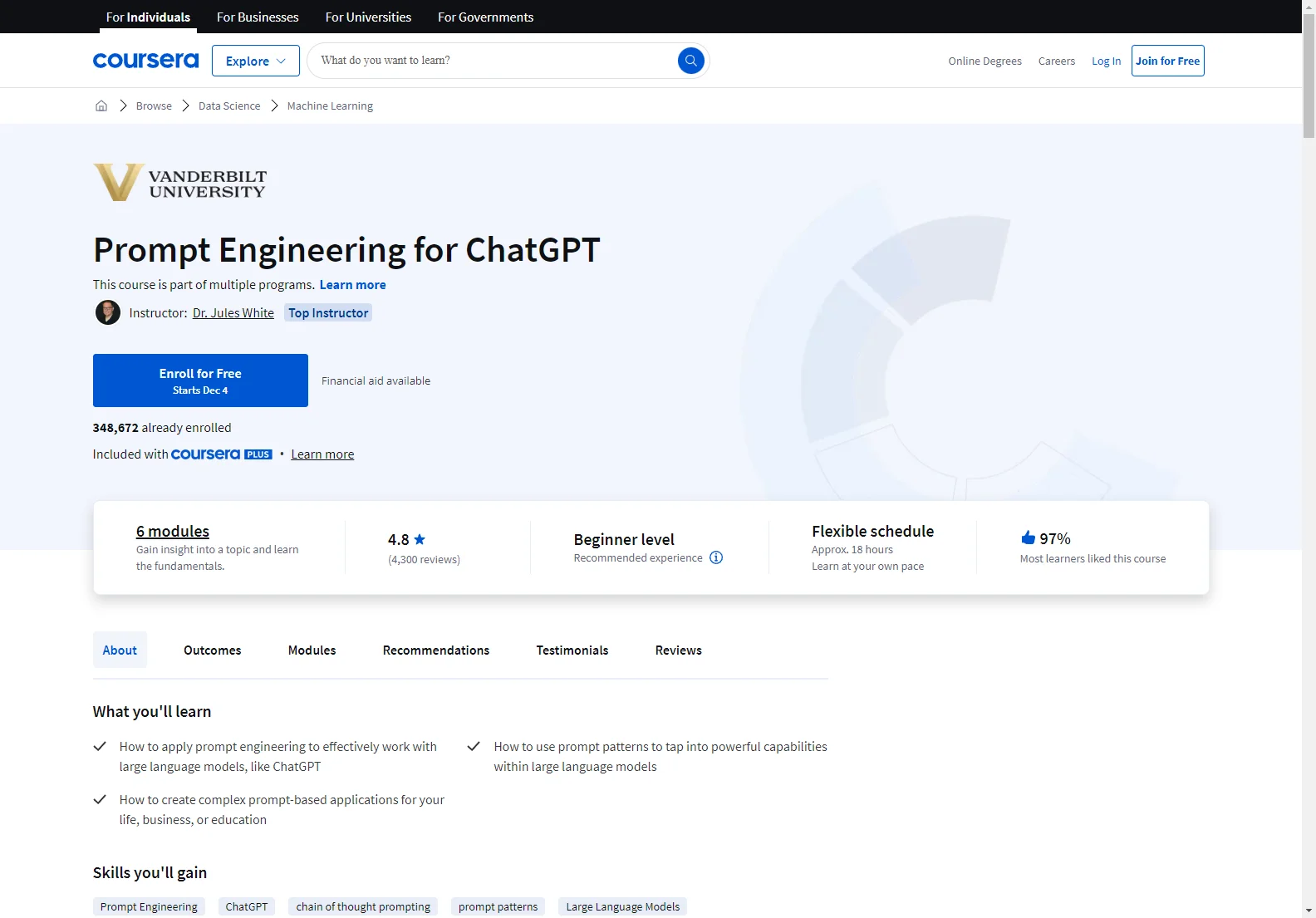Click the blue search magnifier button
The height and width of the screenshot is (918, 1316).
coord(690,61)
